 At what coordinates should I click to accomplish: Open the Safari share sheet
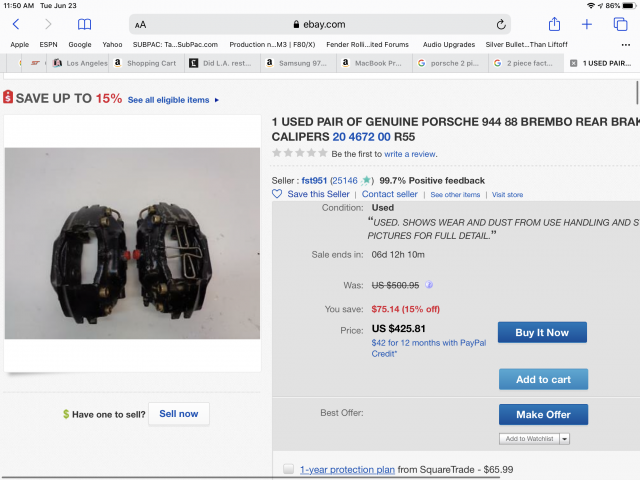(x=554, y=24)
